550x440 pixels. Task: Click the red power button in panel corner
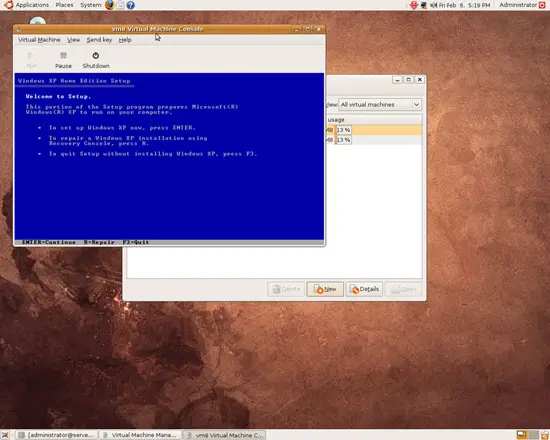coord(542,5)
